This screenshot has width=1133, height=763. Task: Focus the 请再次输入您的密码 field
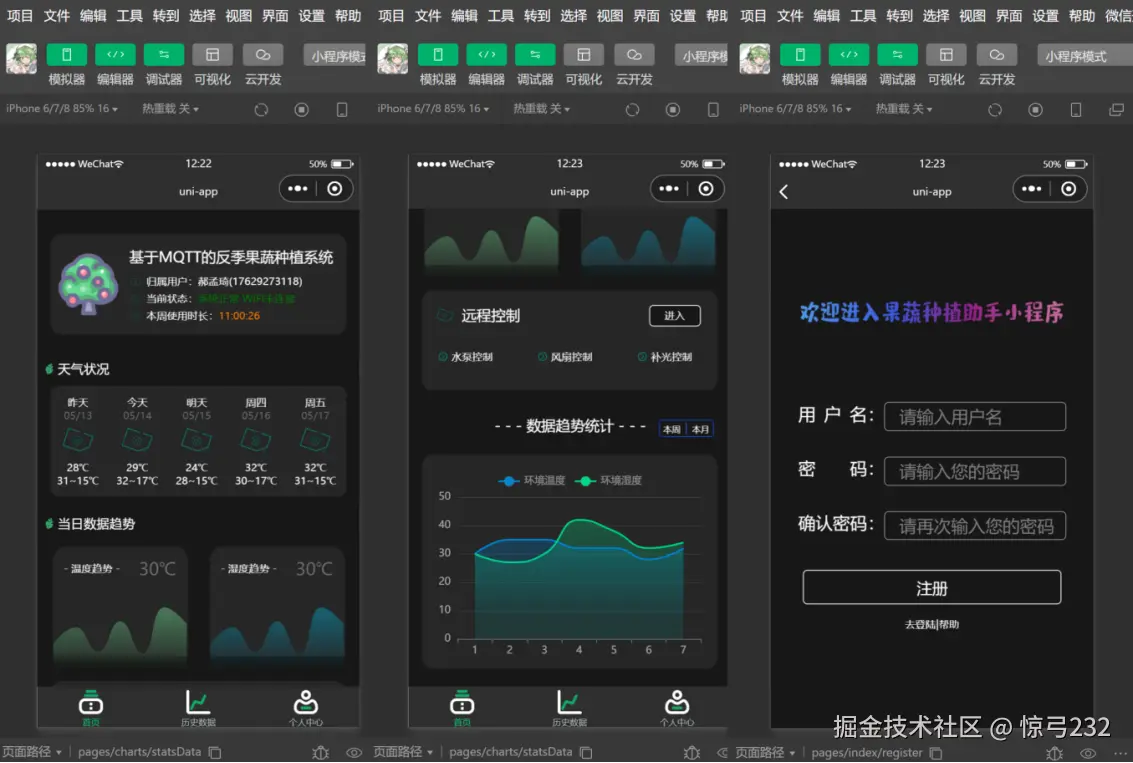(x=975, y=526)
